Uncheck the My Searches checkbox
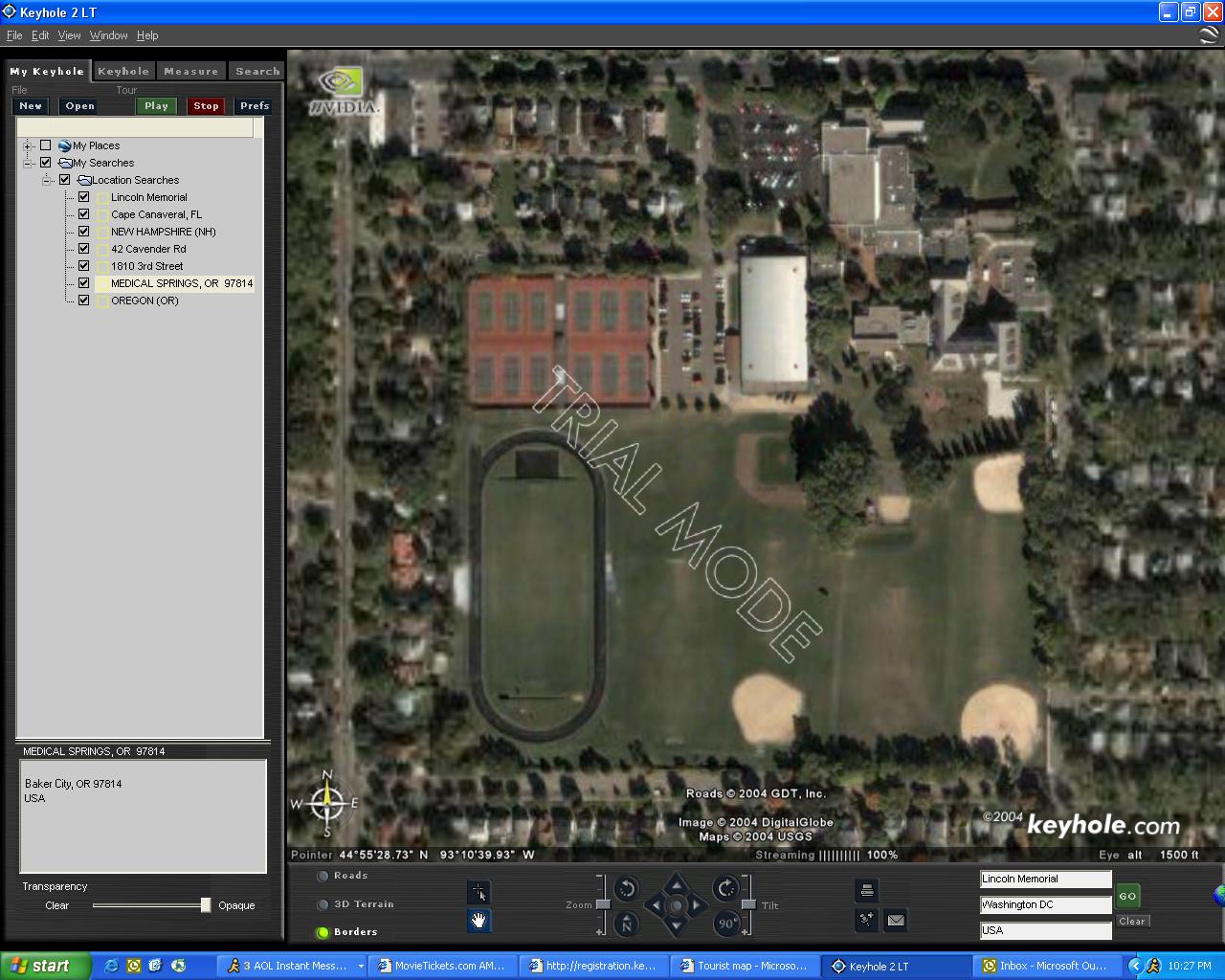Viewport: 1225px width, 980px height. tap(45, 163)
